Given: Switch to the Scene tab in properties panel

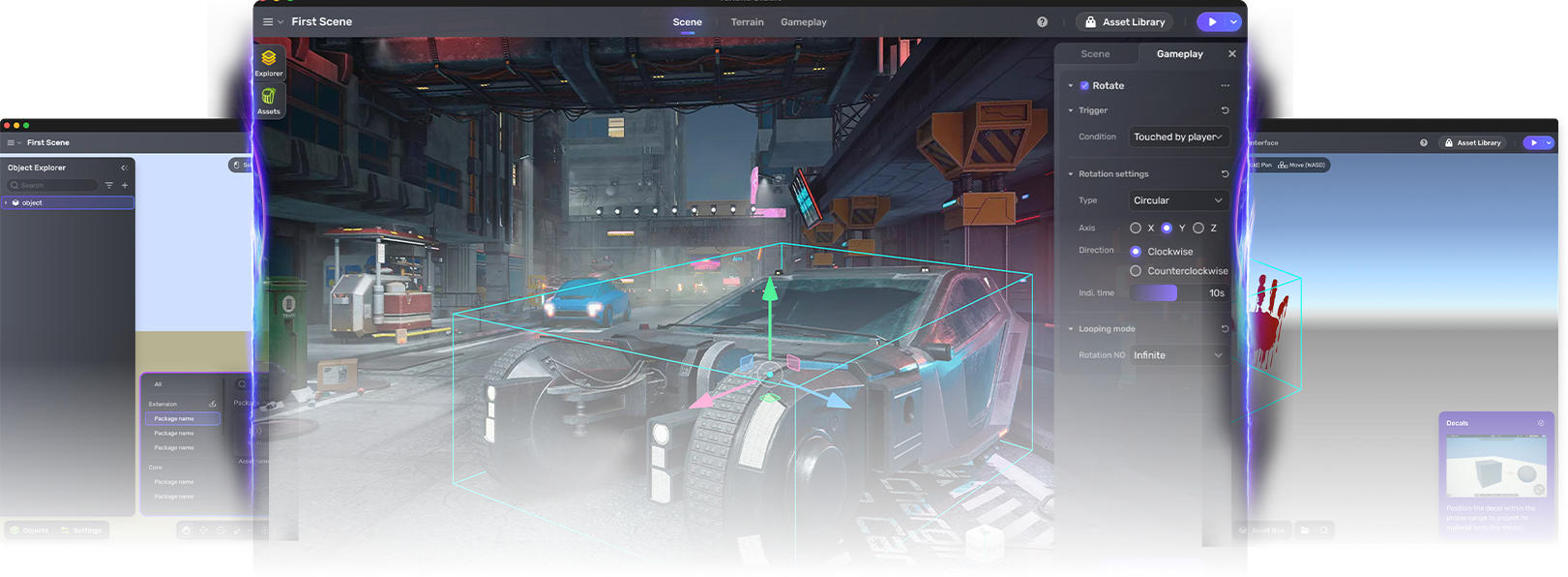Looking at the screenshot, I should point(1095,54).
